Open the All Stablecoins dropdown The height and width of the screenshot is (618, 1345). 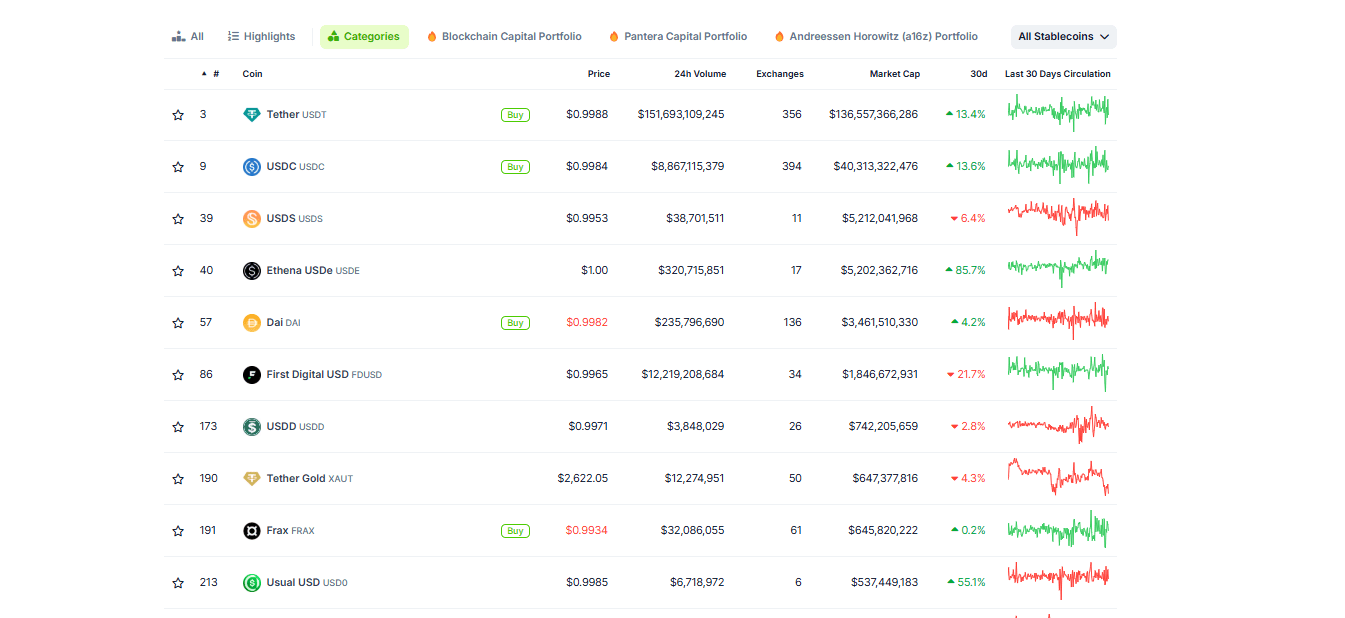[x=1064, y=37]
